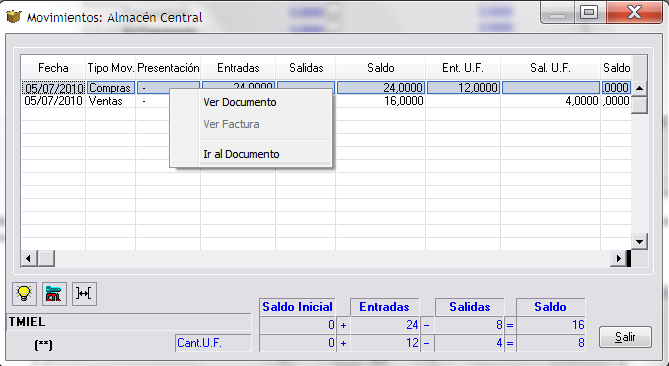Click the Compras cell in first row
The image size is (669, 366).
(x=111, y=88)
